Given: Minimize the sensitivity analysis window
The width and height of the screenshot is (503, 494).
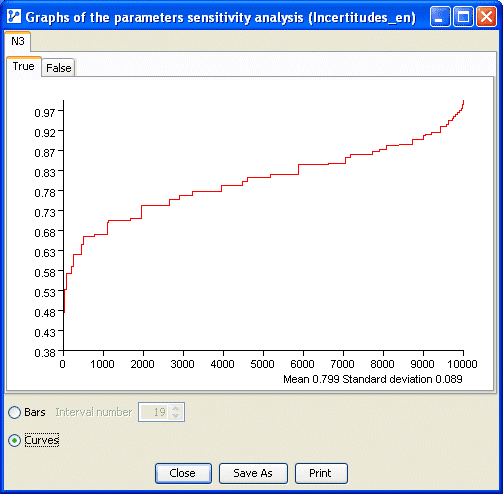Looking at the screenshot, I should pyautogui.click(x=440, y=17).
